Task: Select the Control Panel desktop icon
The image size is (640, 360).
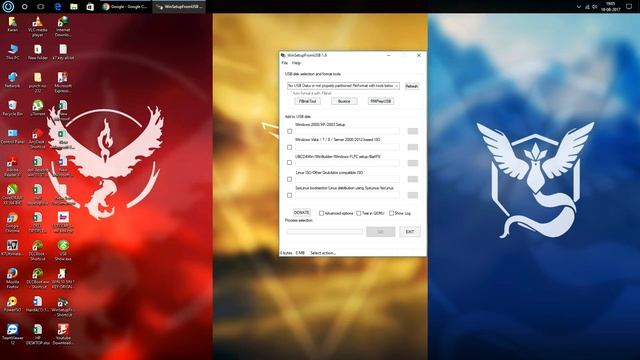Action: [12, 136]
